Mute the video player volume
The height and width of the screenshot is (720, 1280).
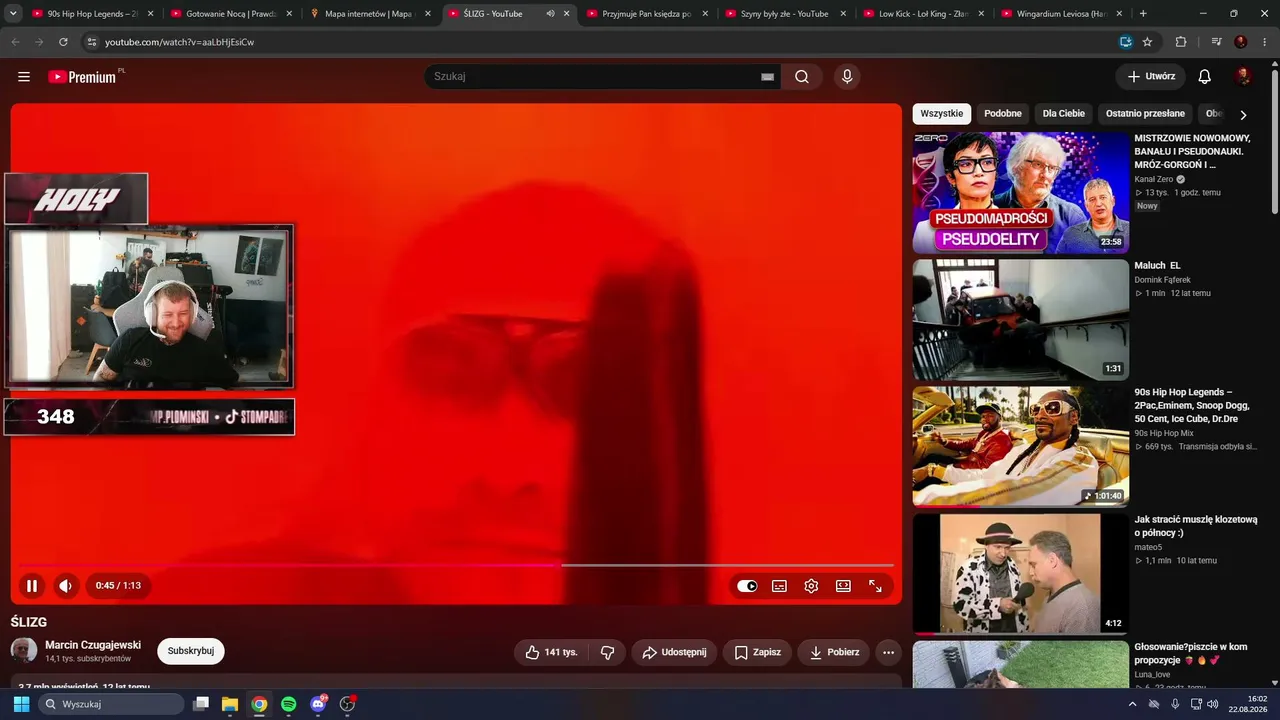(66, 586)
